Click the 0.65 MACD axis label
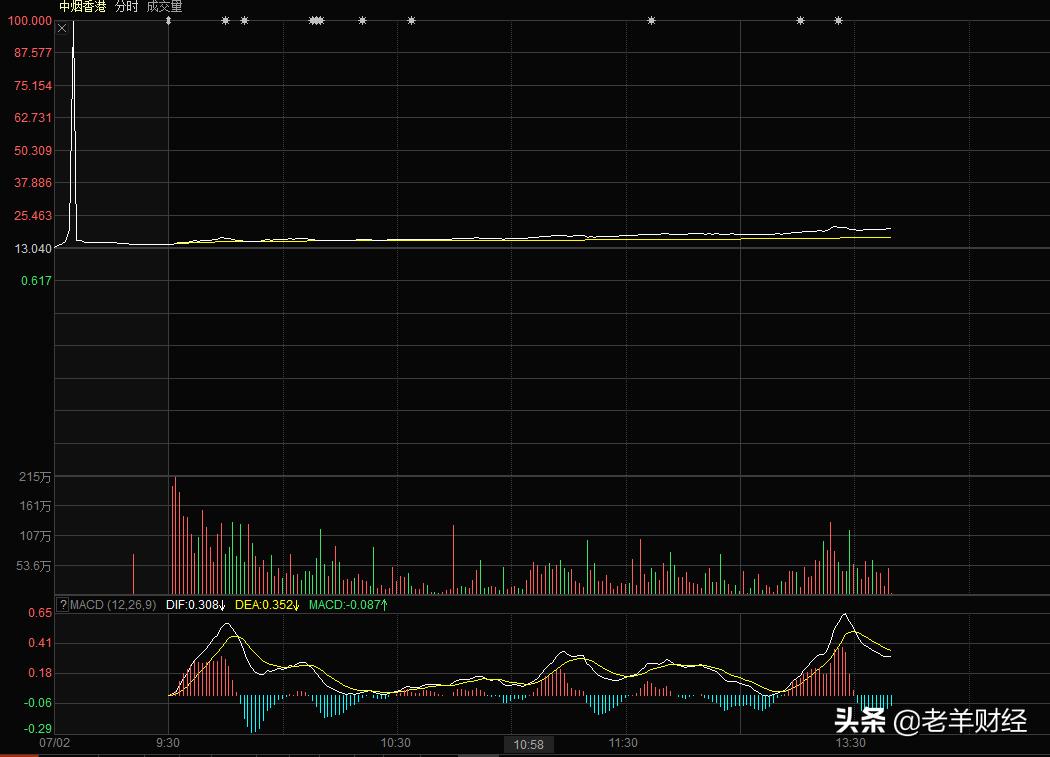This screenshot has width=1050, height=757. [x=40, y=613]
